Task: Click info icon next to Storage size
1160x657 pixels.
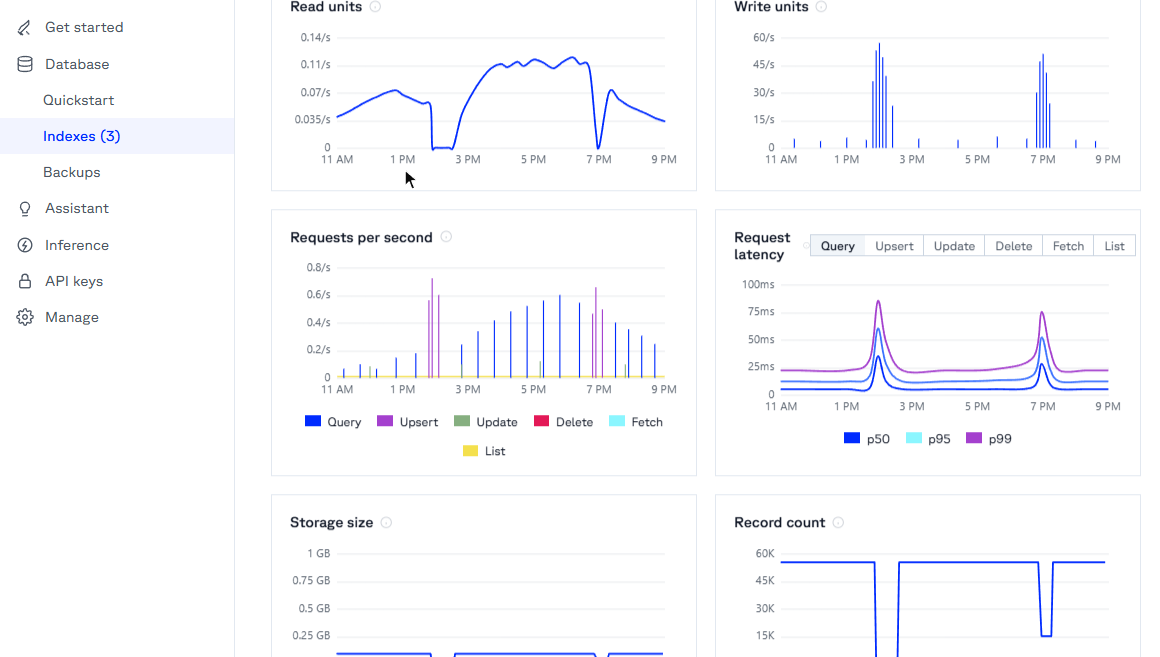Action: [386, 522]
